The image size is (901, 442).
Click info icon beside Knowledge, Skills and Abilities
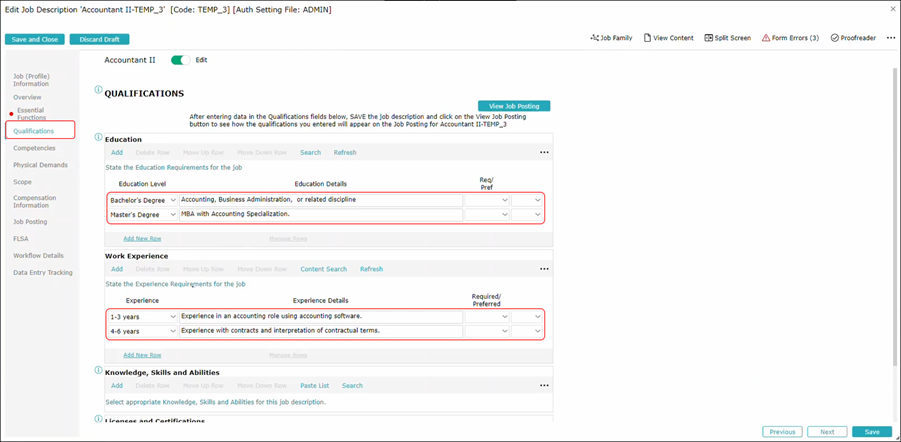tap(98, 370)
